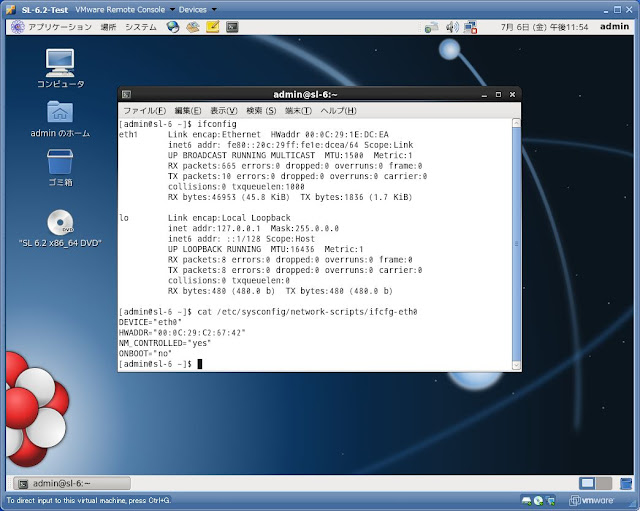Open terminal 表示(V) menu
Image resolution: width=640 pixels, height=511 pixels.
coord(224,111)
